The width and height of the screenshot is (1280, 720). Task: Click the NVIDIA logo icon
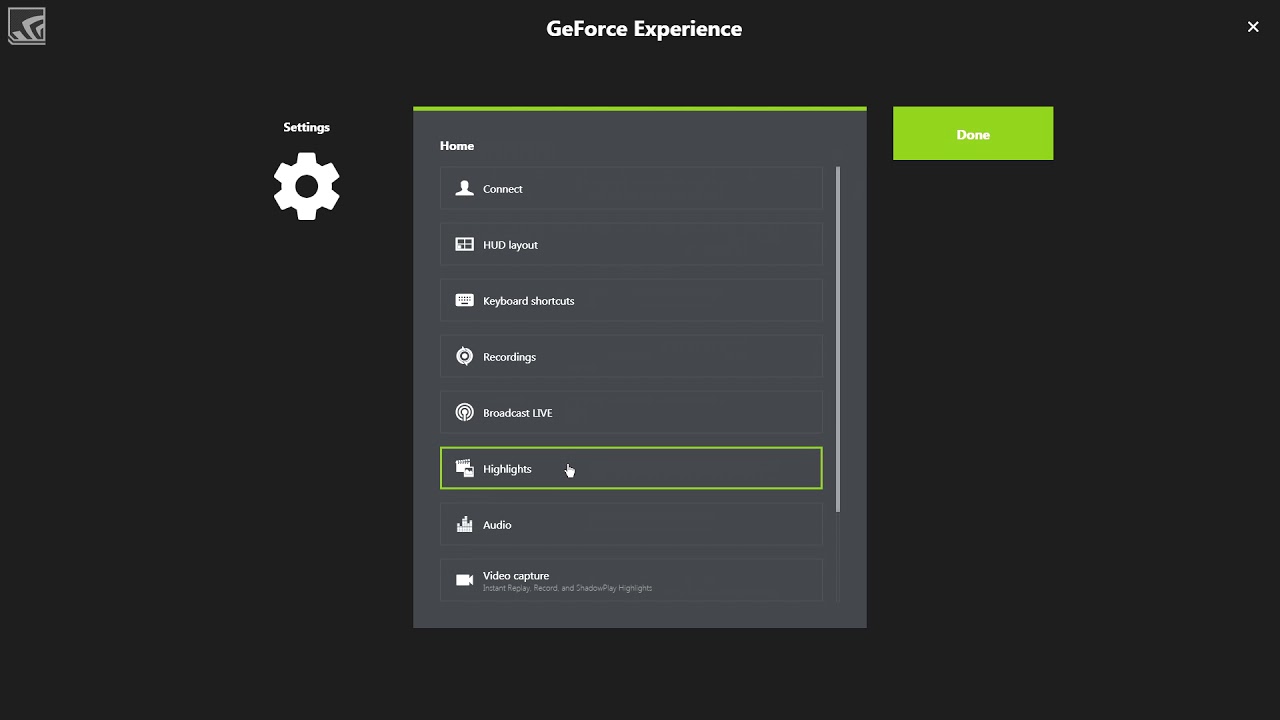click(x=27, y=27)
